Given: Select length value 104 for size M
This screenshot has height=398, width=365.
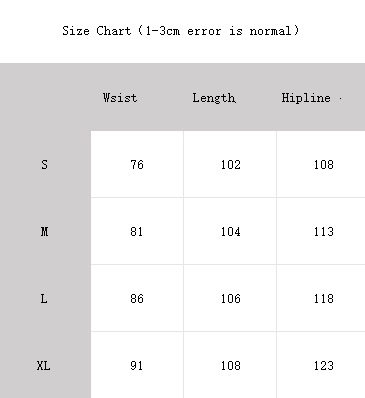Looking at the screenshot, I should point(231,232).
